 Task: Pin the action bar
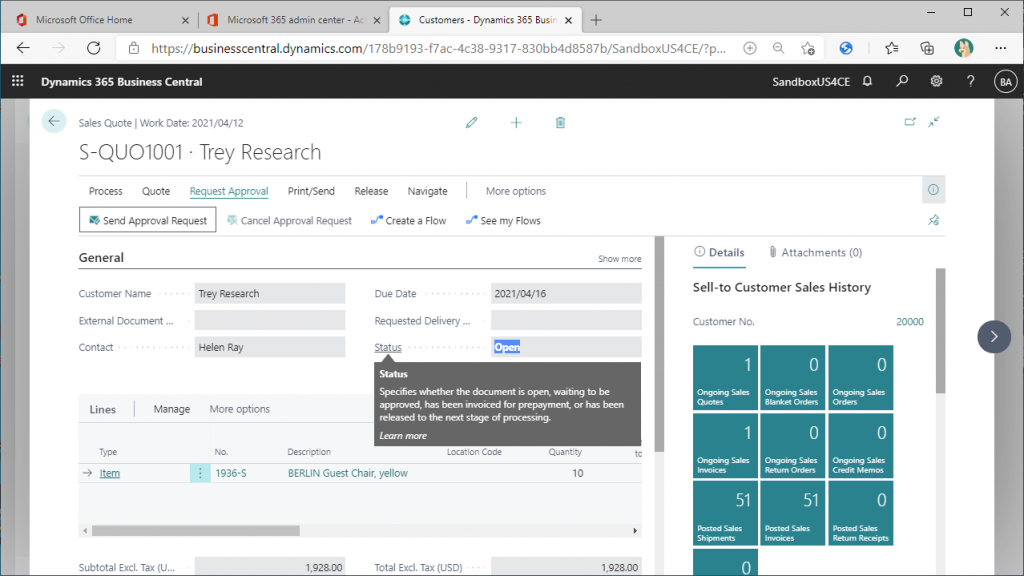(x=933, y=221)
